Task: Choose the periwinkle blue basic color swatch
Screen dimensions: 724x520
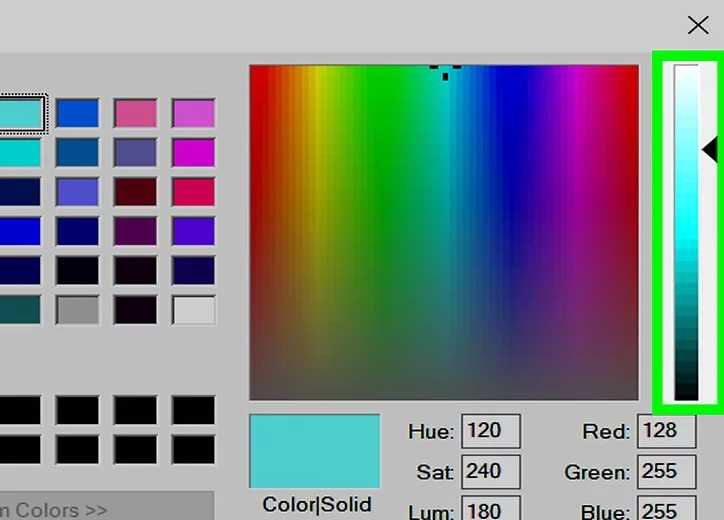Action: [77, 192]
